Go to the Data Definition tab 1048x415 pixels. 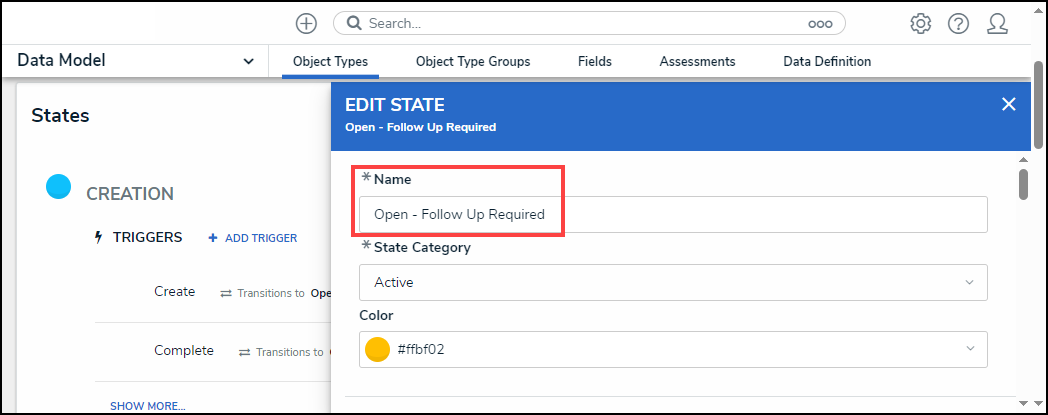tap(827, 62)
